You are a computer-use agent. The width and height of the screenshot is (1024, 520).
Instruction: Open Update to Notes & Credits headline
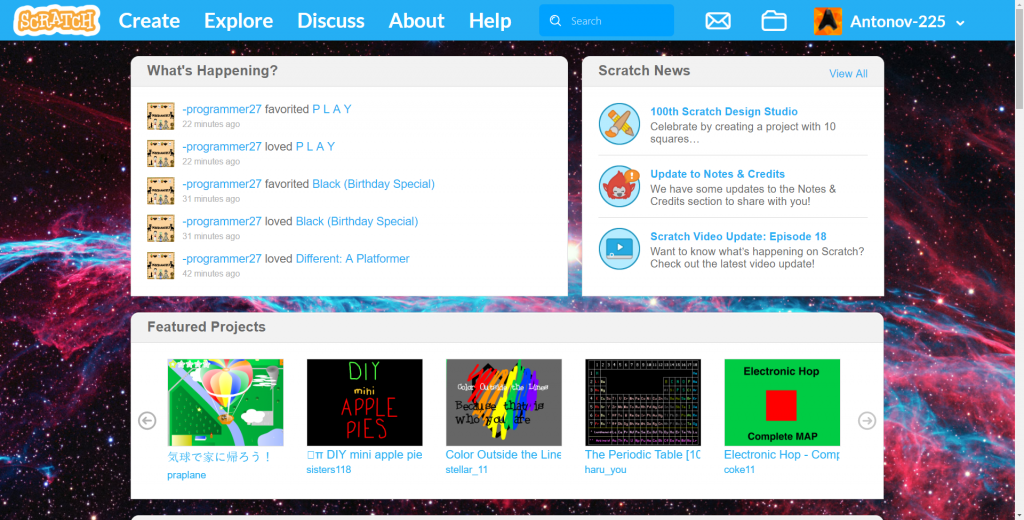717,174
